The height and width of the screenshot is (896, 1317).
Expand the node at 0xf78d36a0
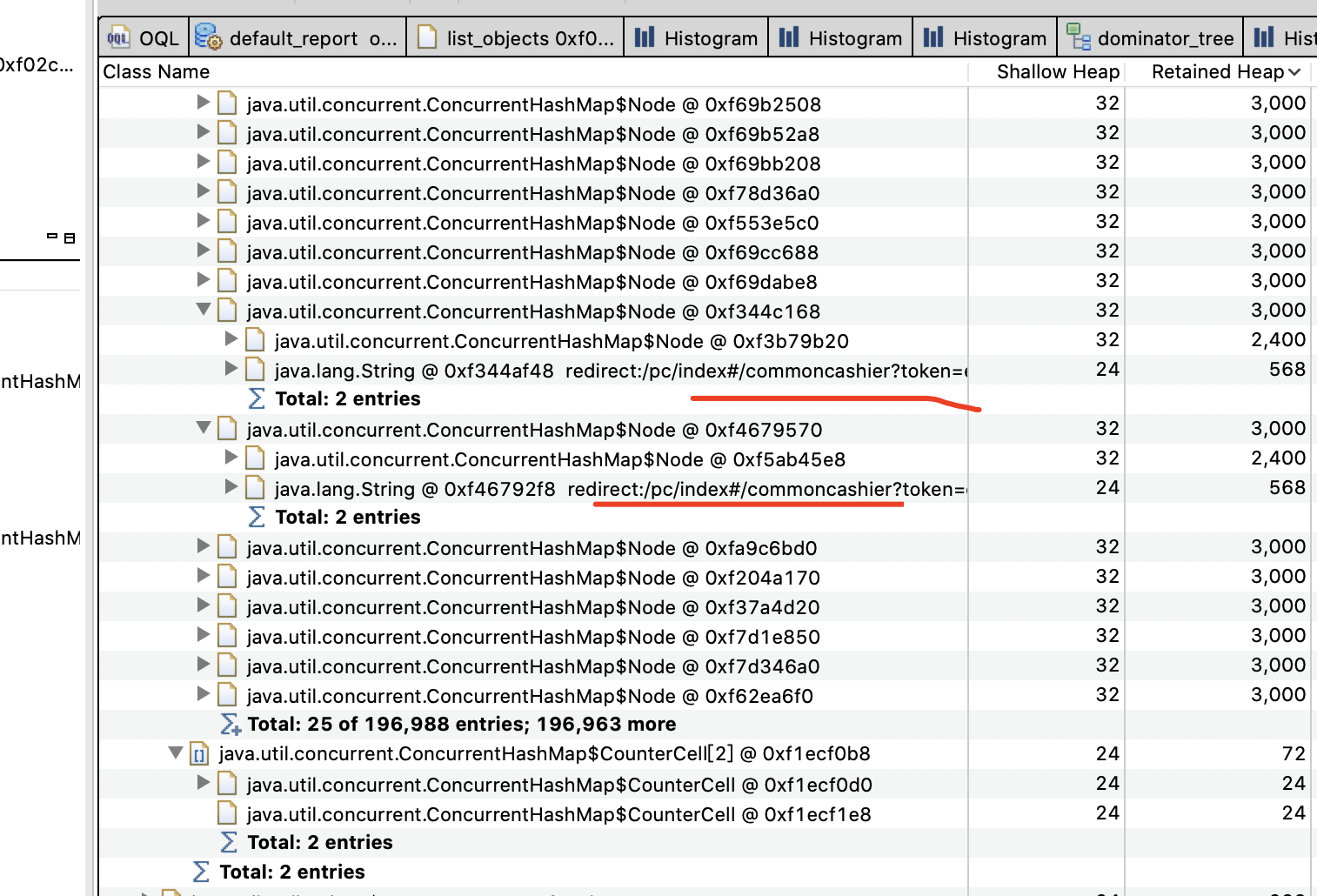(203, 191)
